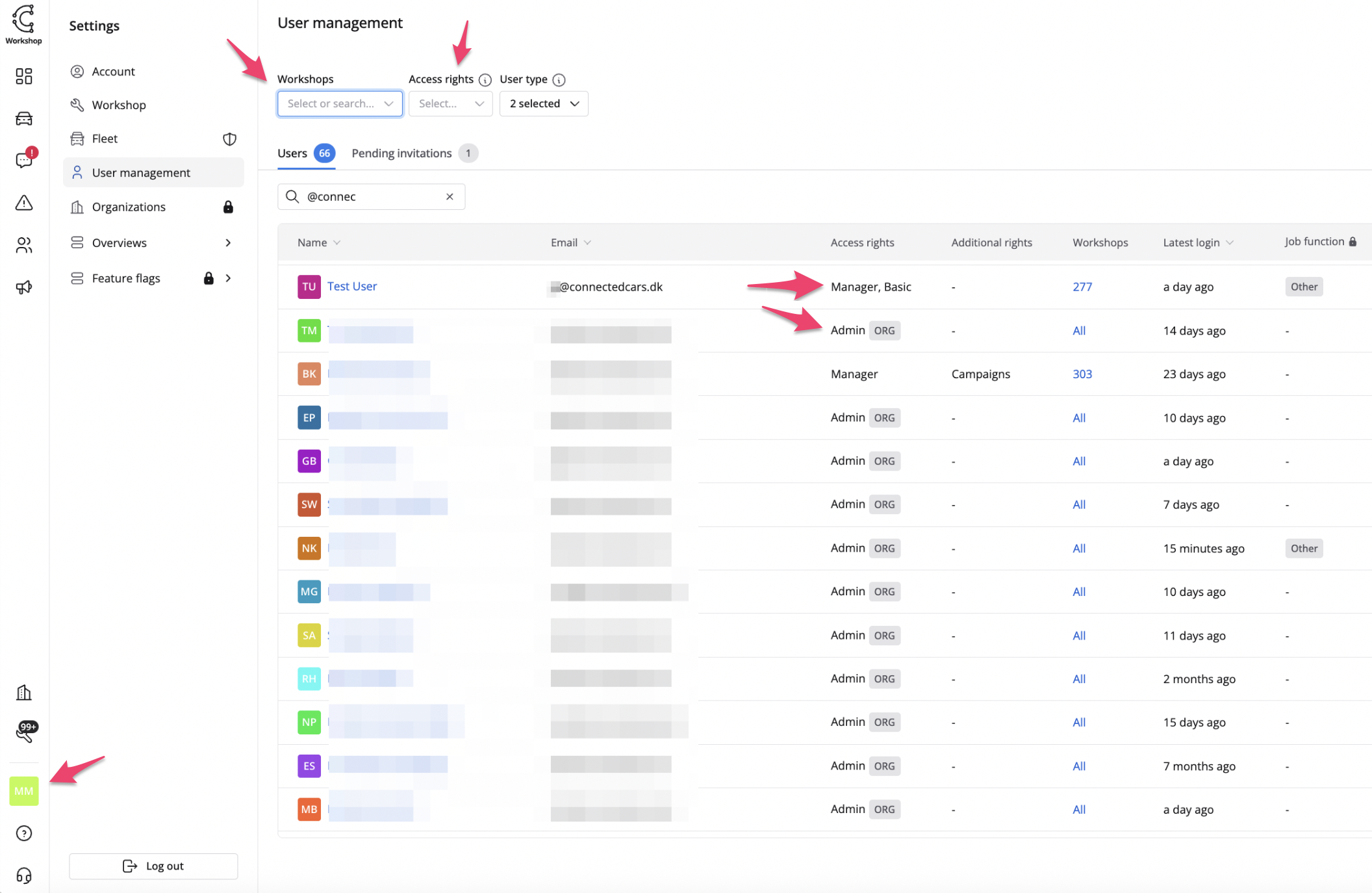Click the Access rights info icon

pyautogui.click(x=485, y=80)
